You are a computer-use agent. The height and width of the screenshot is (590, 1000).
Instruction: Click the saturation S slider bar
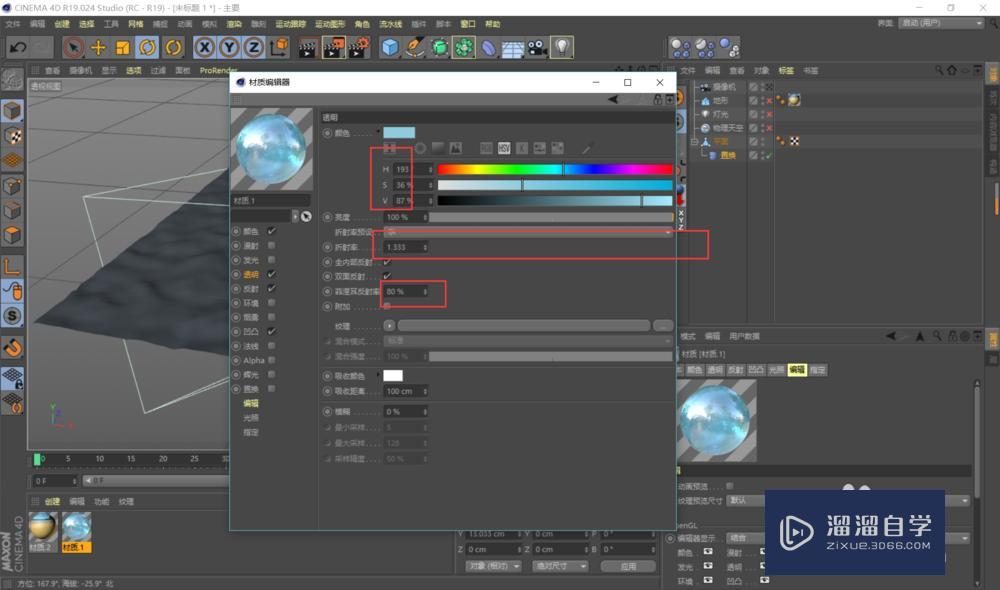click(x=555, y=185)
